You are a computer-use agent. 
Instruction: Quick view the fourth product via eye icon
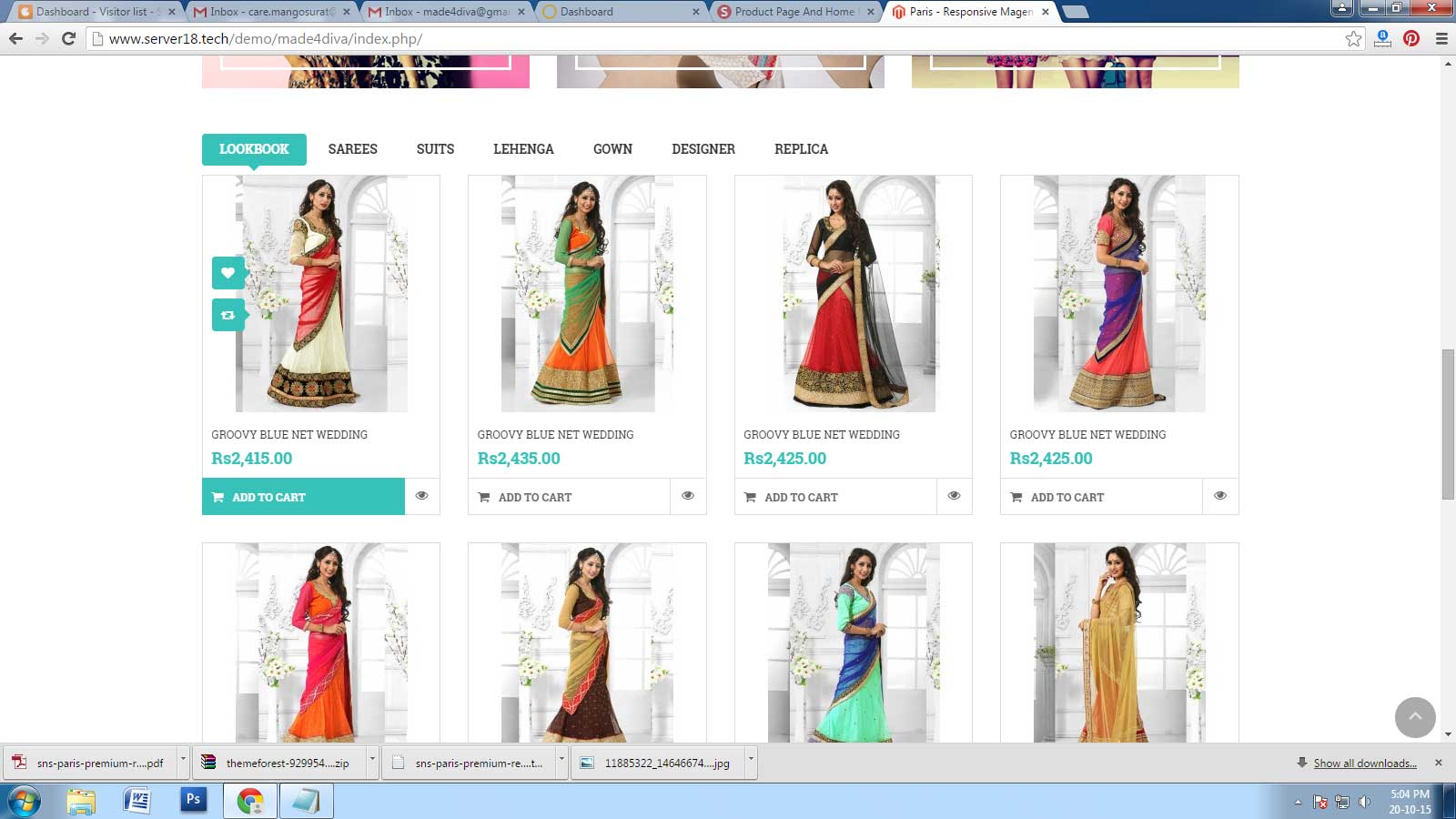pos(1220,496)
